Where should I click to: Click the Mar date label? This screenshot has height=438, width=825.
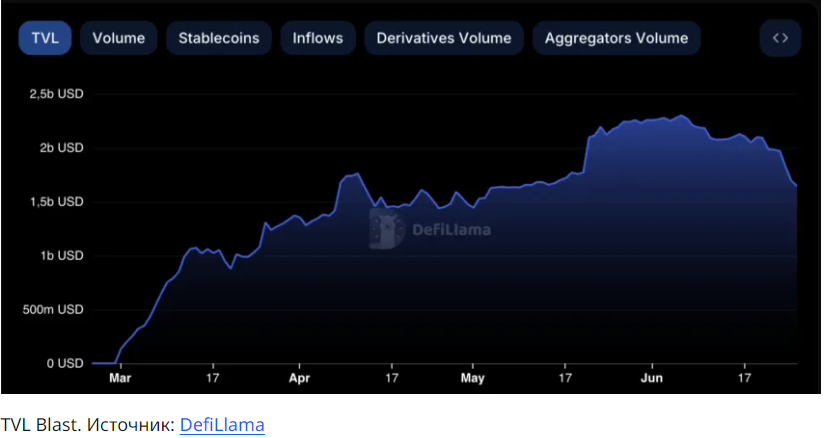click(120, 378)
